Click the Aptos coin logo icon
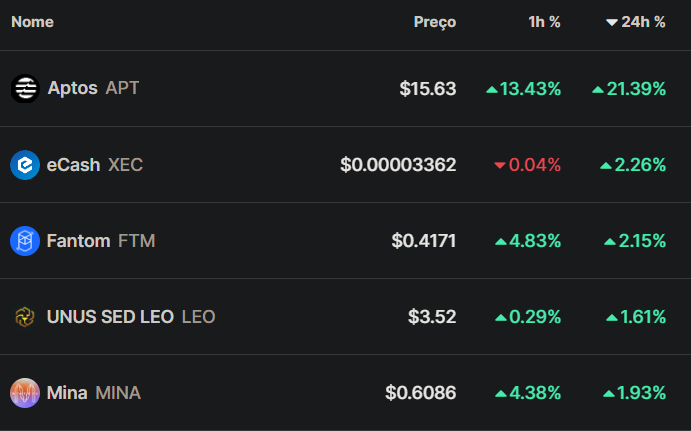The height and width of the screenshot is (431, 691). pyautogui.click(x=25, y=89)
